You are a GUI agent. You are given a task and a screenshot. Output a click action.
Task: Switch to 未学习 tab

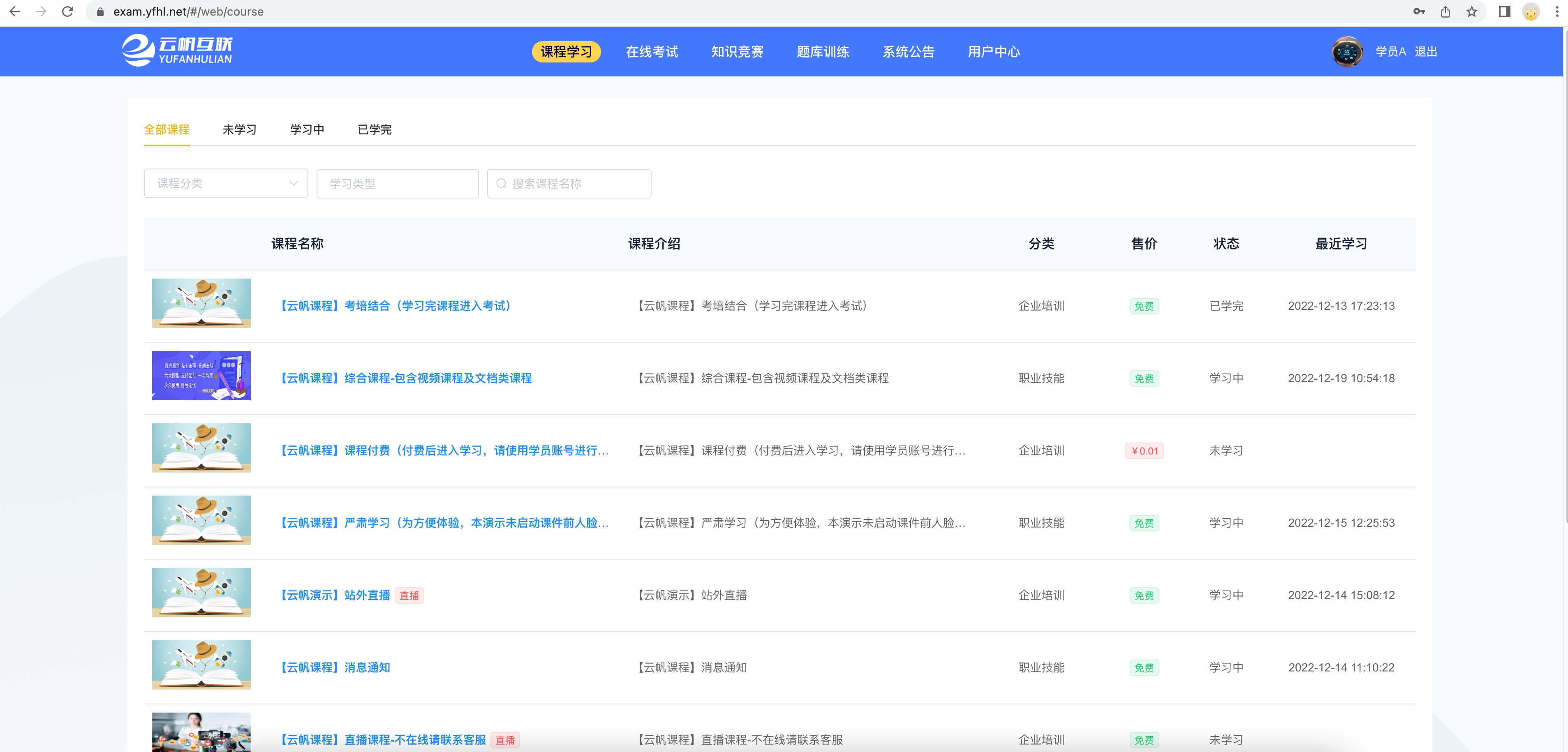tap(239, 129)
